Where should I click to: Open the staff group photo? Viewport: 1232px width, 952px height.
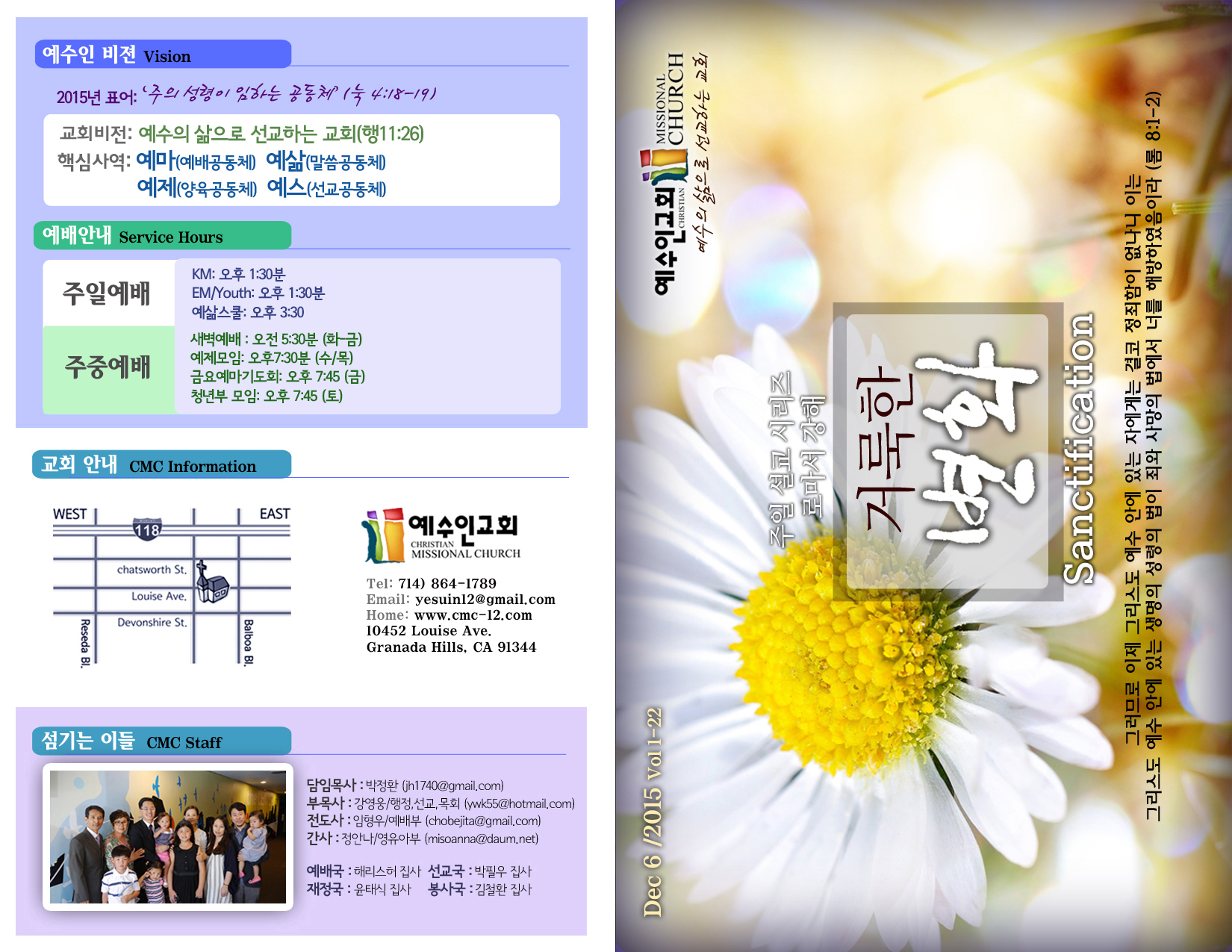[168, 836]
